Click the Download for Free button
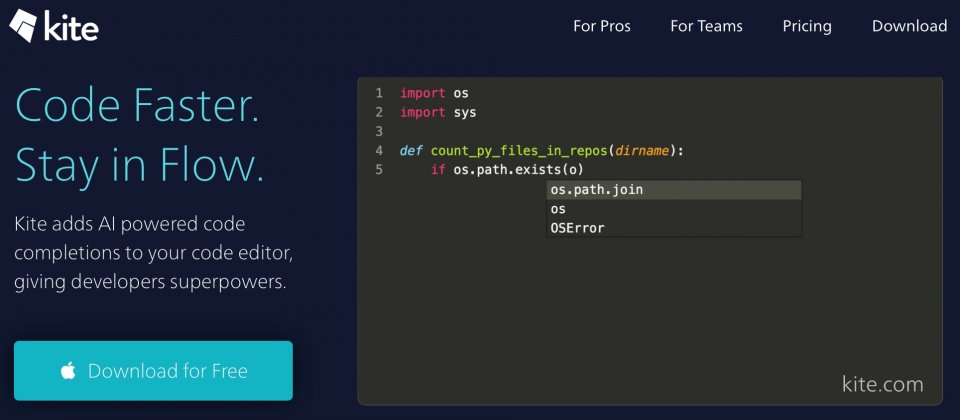Image resolution: width=960 pixels, height=420 pixels. [x=153, y=371]
